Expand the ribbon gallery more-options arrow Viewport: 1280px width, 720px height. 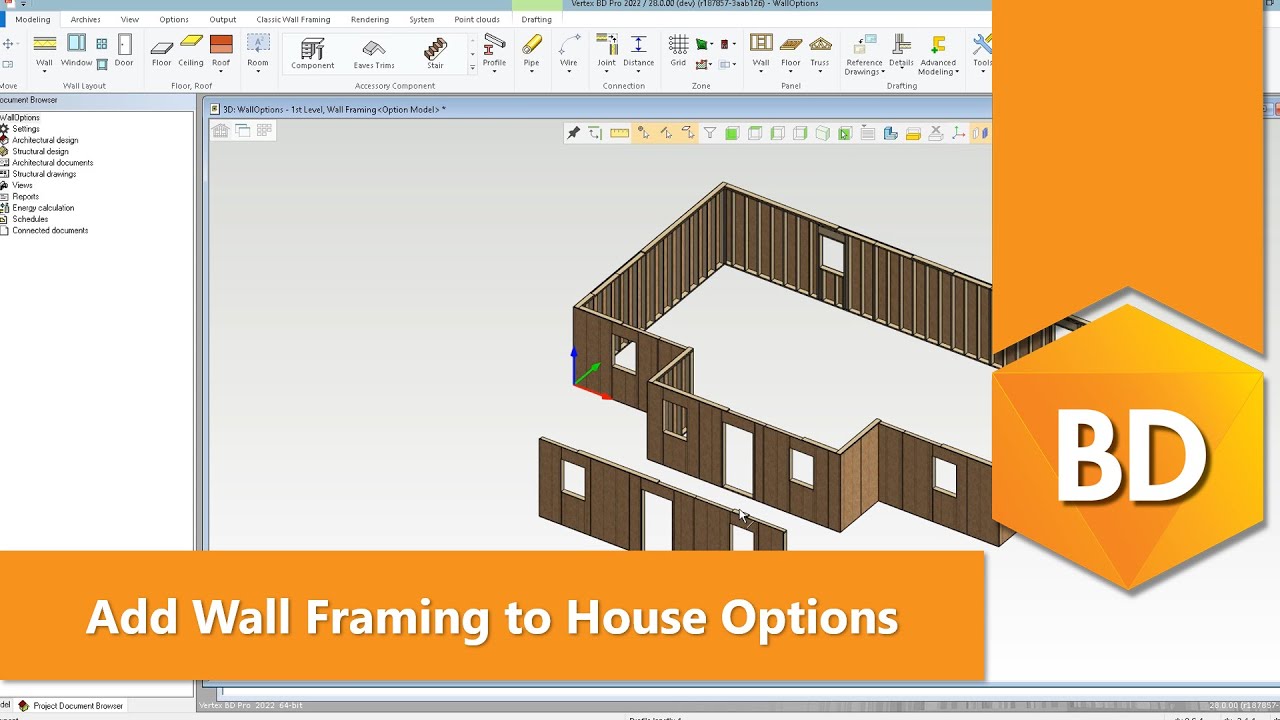tap(472, 68)
